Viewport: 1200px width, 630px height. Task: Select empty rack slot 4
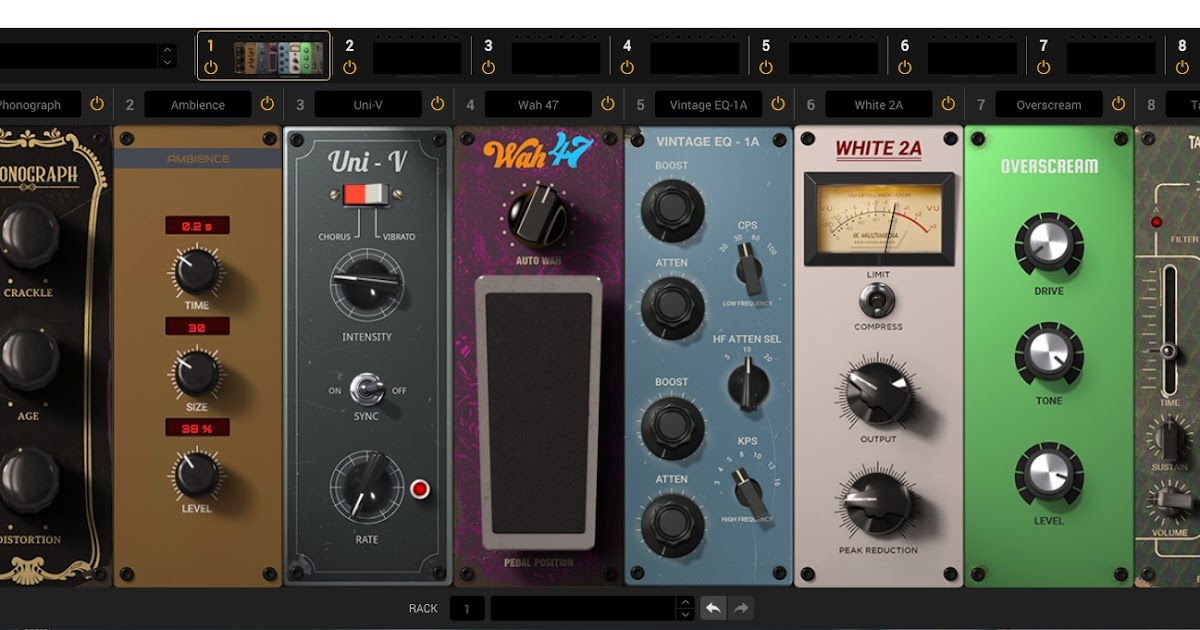(695, 58)
